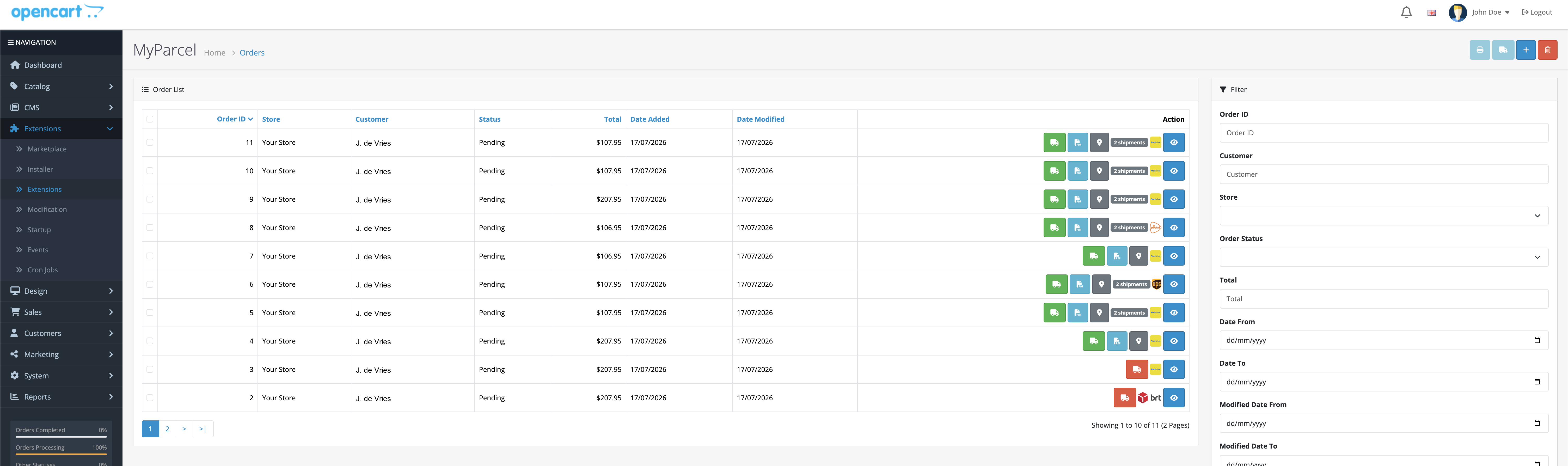Click the eye view button for order 11

pyautogui.click(x=1174, y=142)
